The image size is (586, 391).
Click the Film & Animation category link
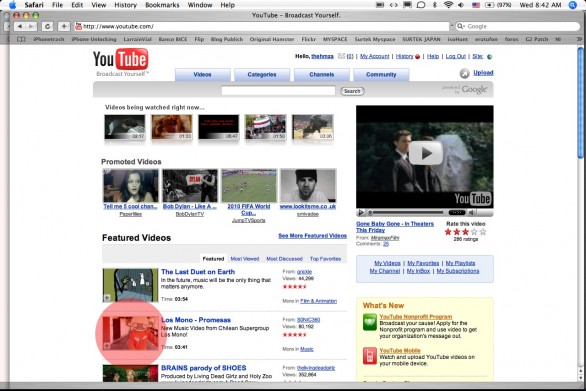(318, 301)
